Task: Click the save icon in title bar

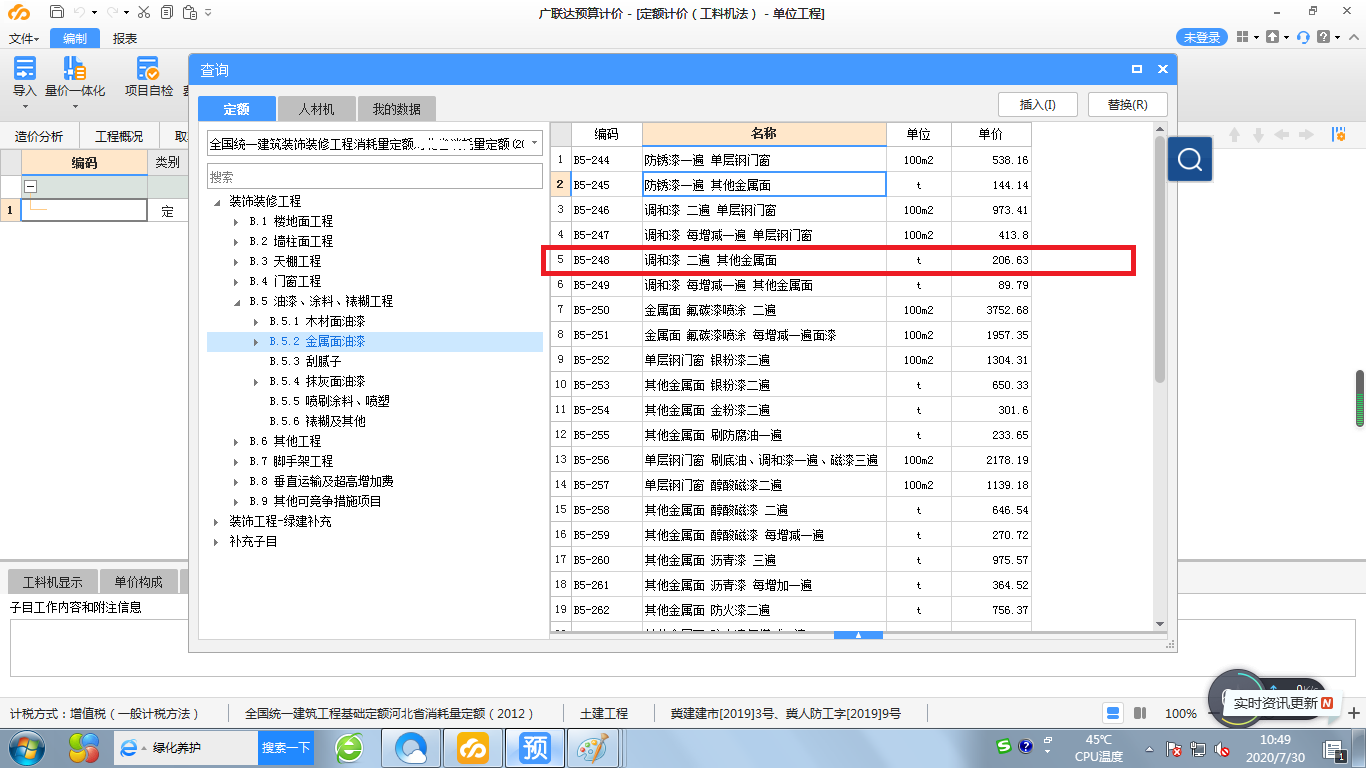Action: [56, 12]
